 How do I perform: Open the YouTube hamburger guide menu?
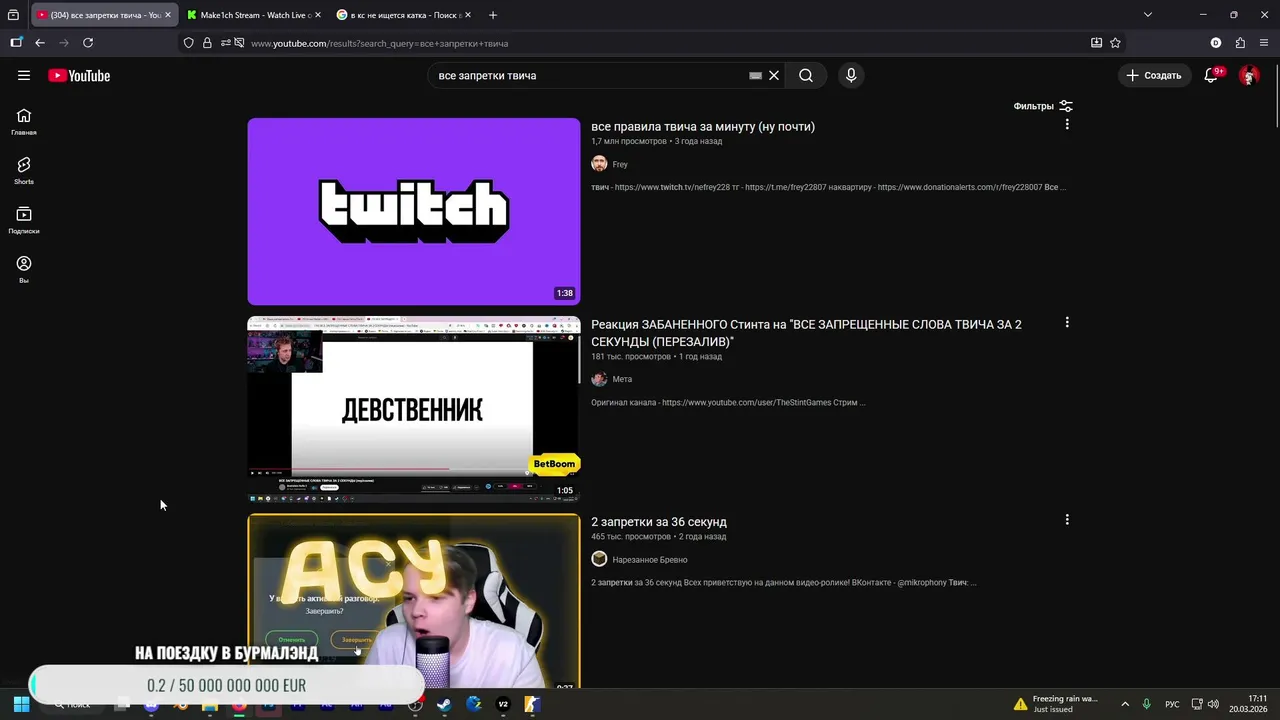[24, 75]
